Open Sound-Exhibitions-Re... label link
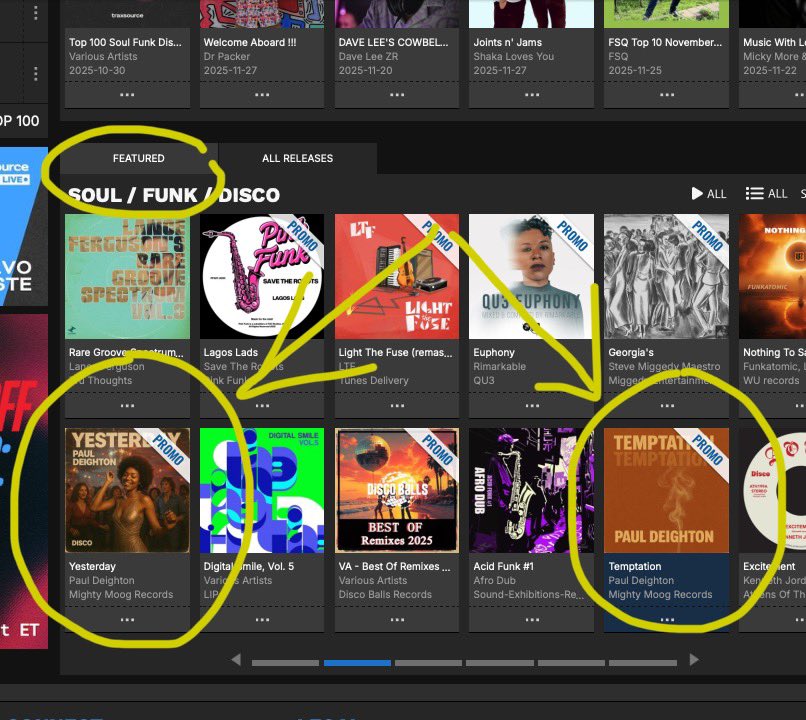This screenshot has height=720, width=806. (x=528, y=594)
